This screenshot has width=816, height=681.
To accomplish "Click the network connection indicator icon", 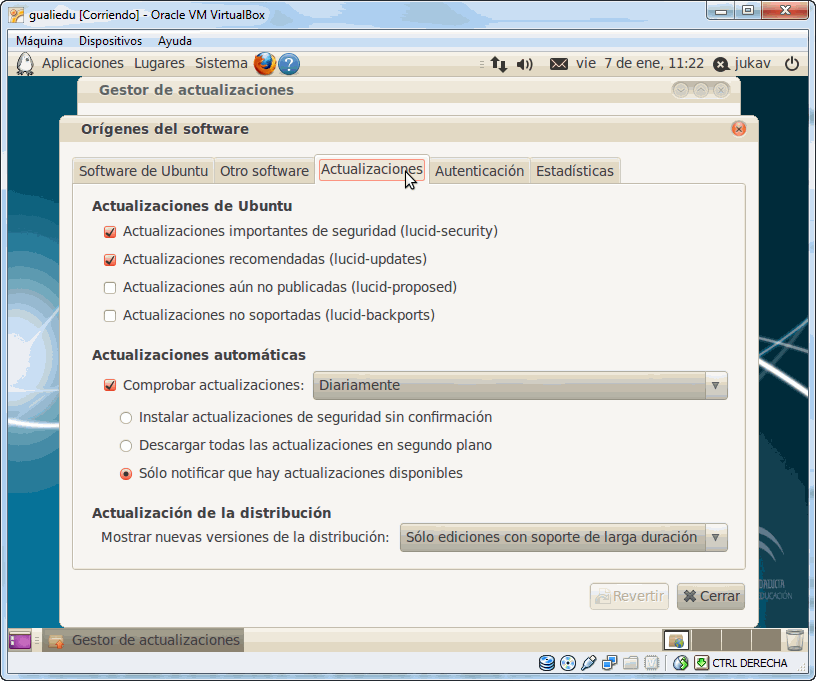I will click(x=499, y=64).
